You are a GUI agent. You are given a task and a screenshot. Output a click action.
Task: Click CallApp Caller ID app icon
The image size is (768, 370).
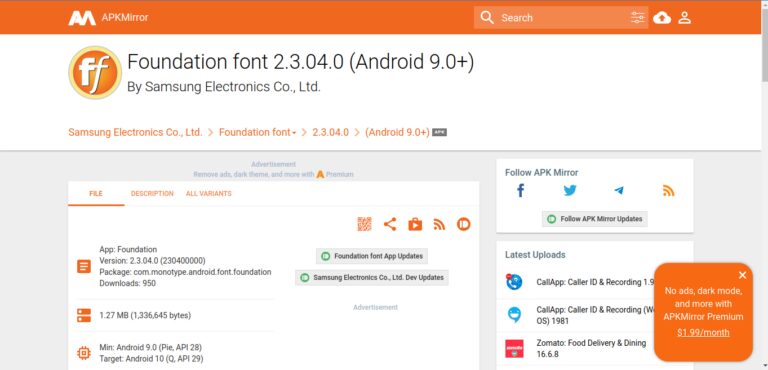tap(514, 282)
